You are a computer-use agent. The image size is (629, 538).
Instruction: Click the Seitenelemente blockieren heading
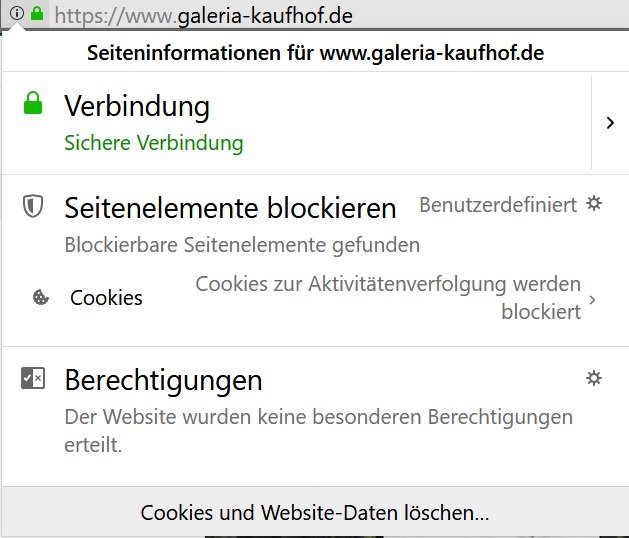tap(230, 208)
